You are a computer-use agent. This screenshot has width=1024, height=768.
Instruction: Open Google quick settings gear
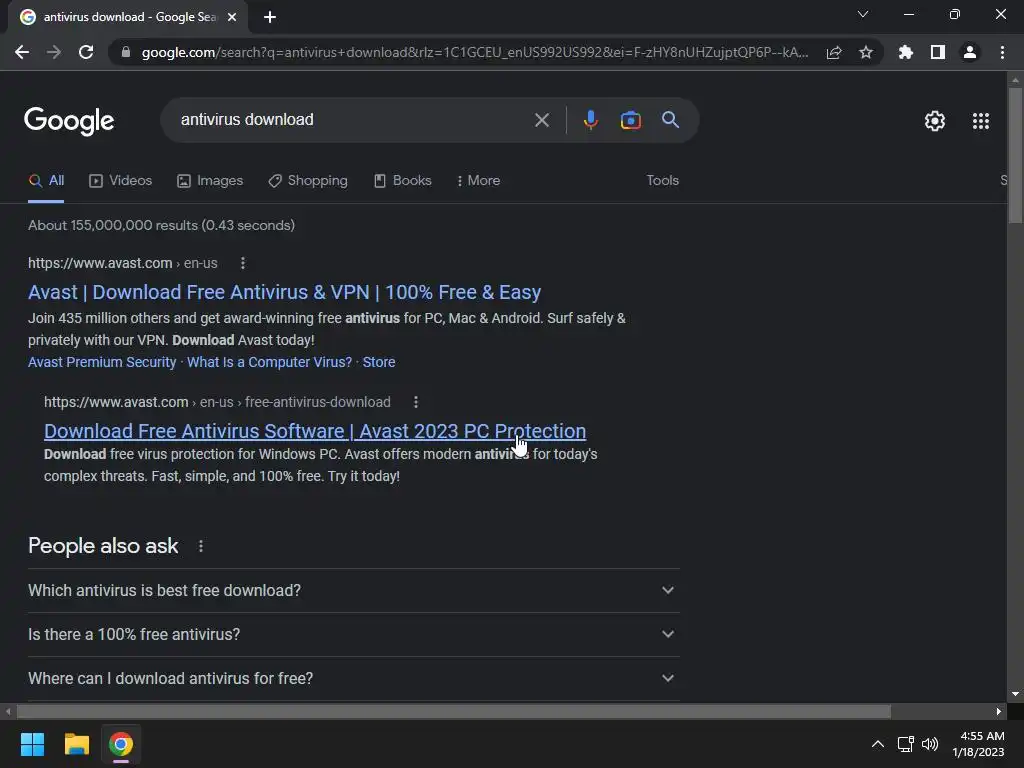935,121
